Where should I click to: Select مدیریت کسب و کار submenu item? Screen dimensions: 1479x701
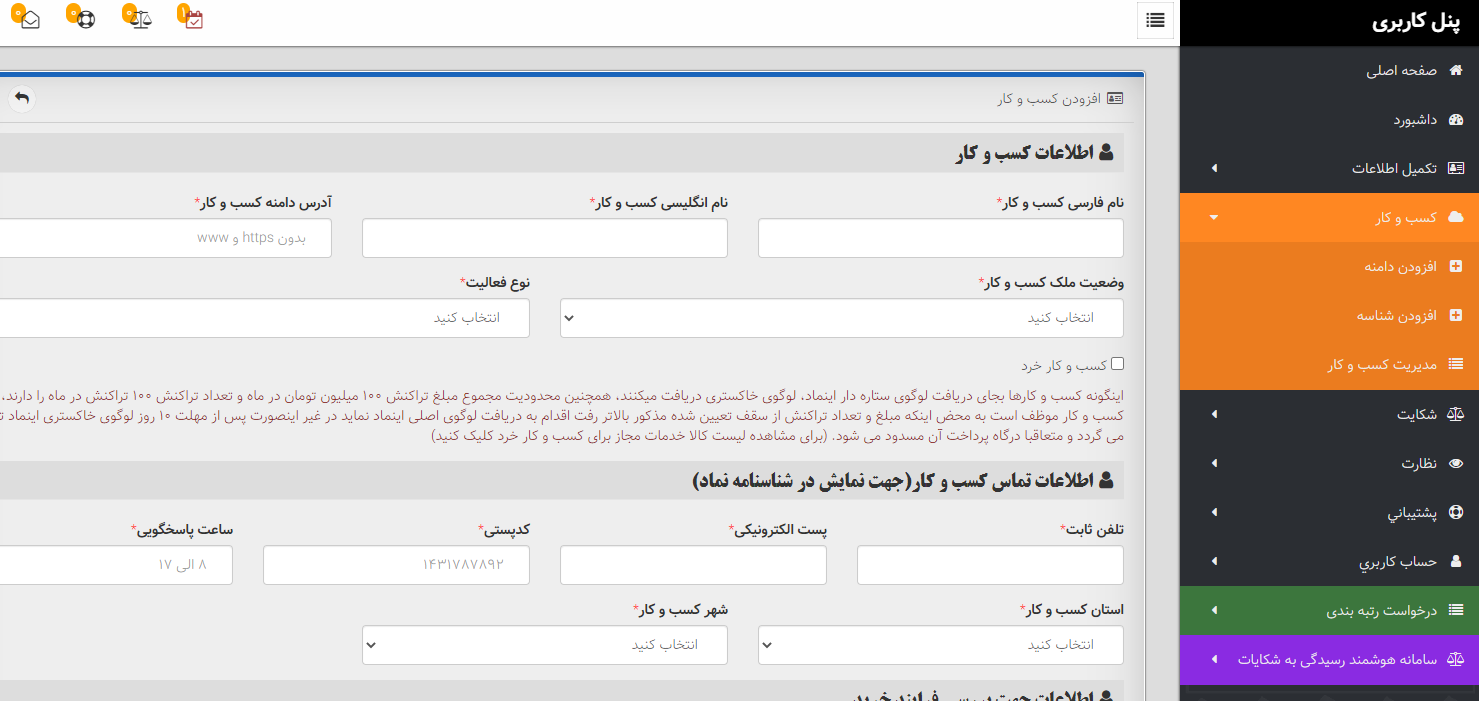pos(1329,365)
